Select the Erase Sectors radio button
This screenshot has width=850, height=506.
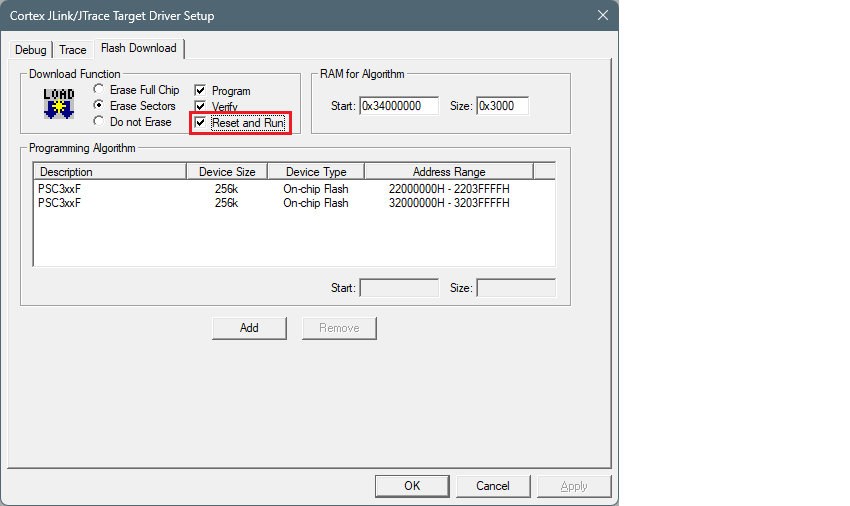click(99, 106)
